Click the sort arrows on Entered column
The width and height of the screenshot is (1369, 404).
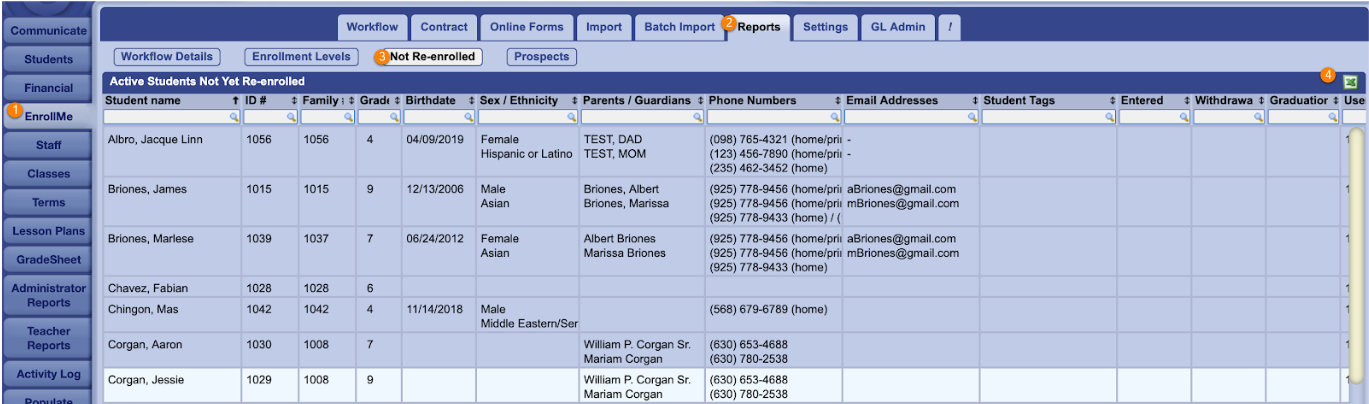click(x=1184, y=101)
